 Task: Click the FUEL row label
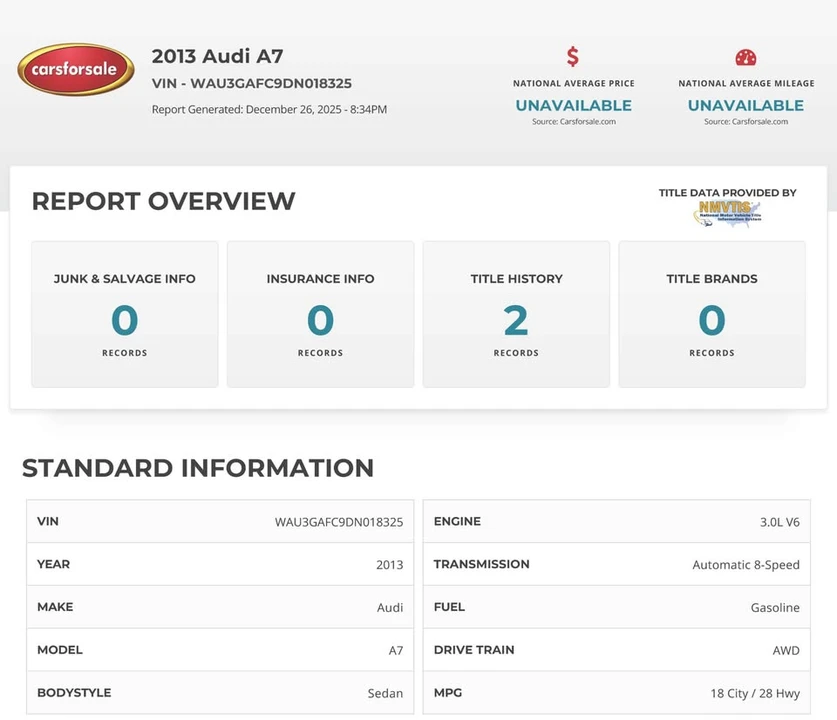tap(449, 607)
